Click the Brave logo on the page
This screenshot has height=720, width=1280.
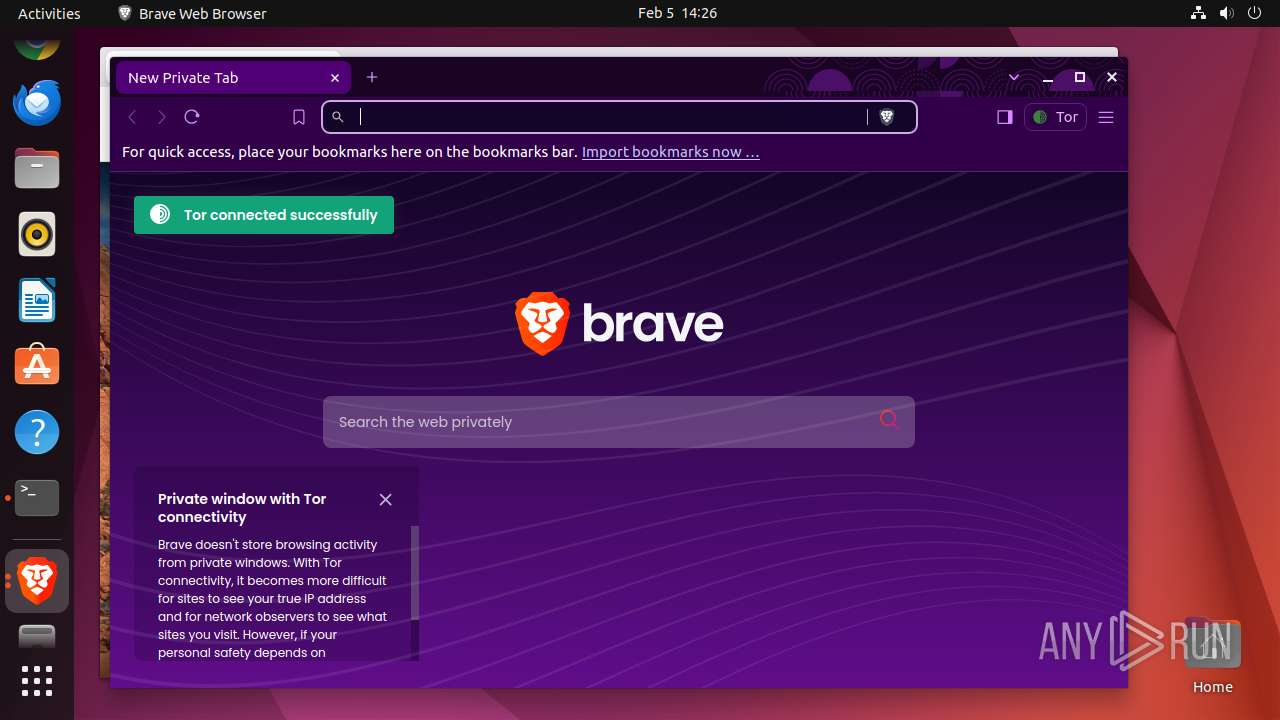click(x=619, y=324)
